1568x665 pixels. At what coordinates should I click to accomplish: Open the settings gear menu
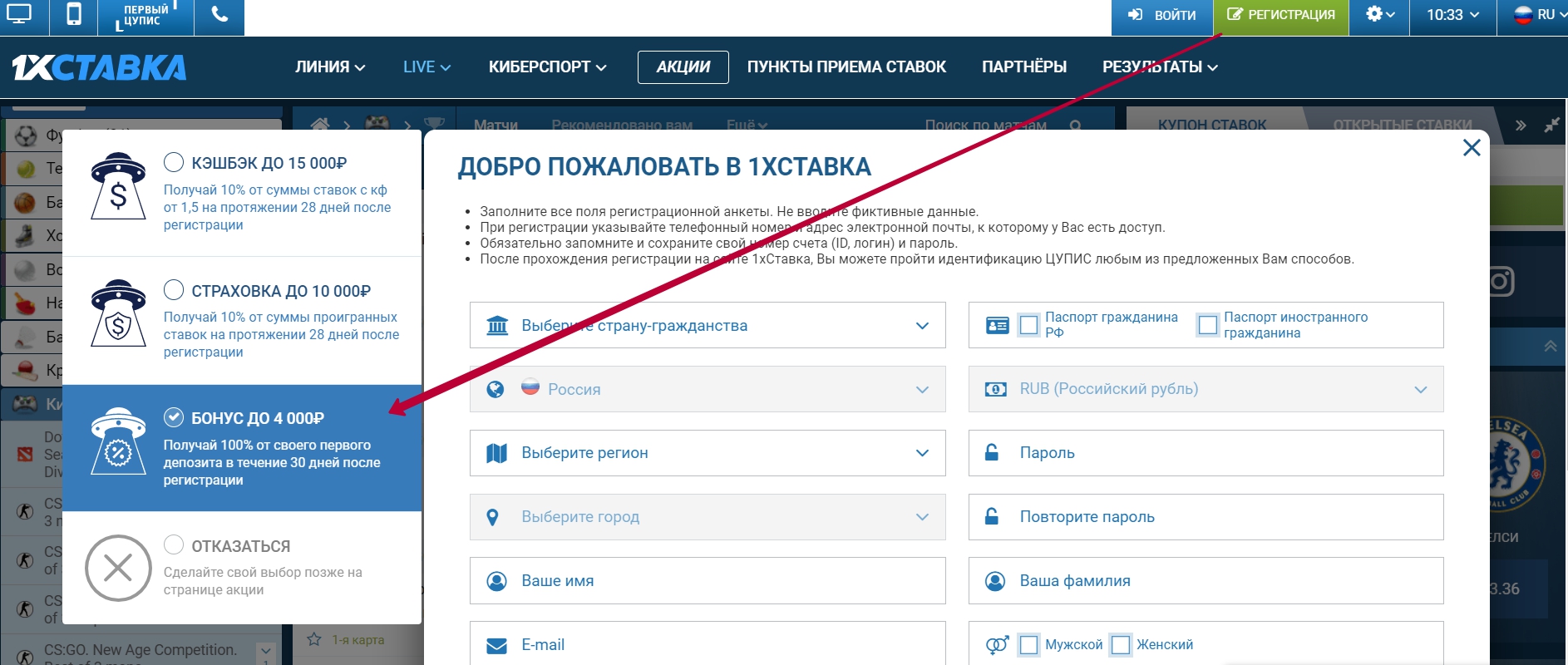click(1379, 15)
